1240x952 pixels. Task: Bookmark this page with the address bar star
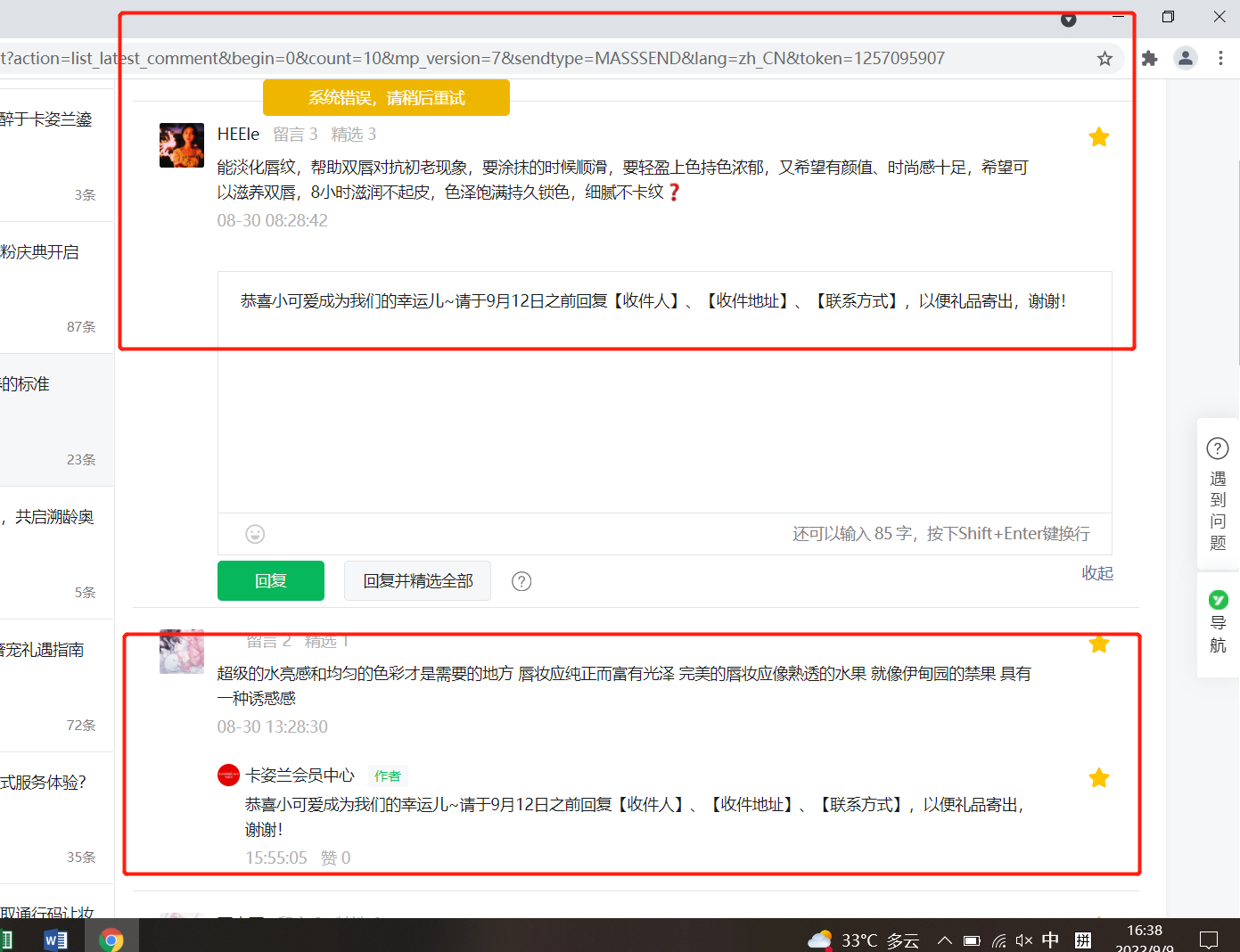pos(1105,59)
